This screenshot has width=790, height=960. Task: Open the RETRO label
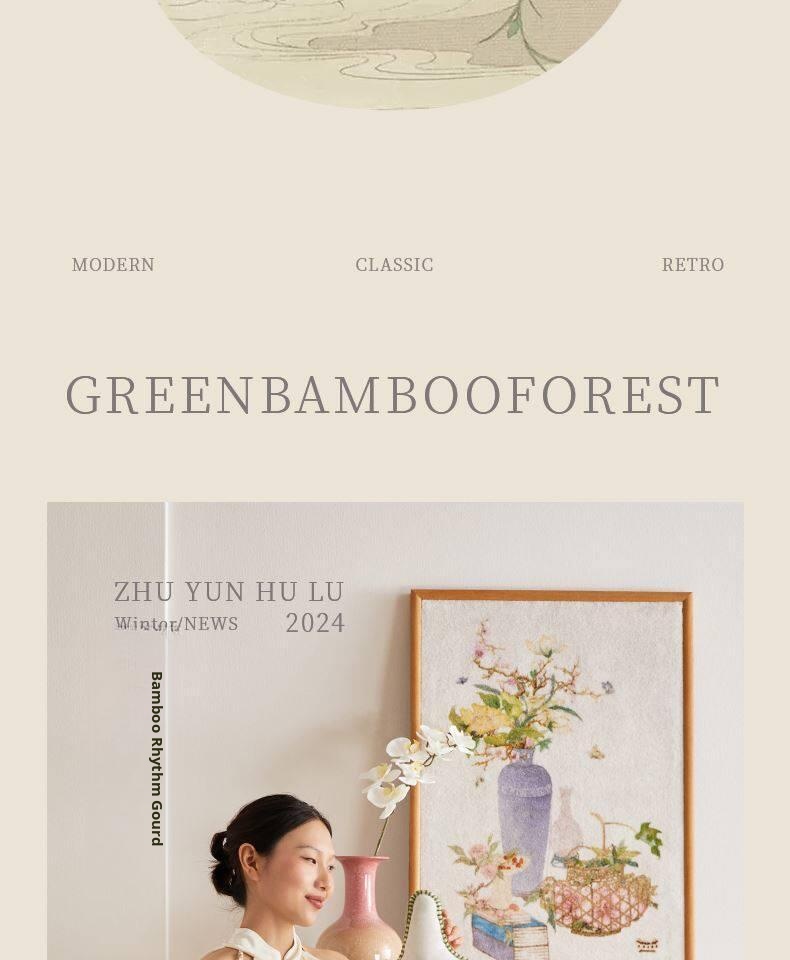(x=693, y=265)
